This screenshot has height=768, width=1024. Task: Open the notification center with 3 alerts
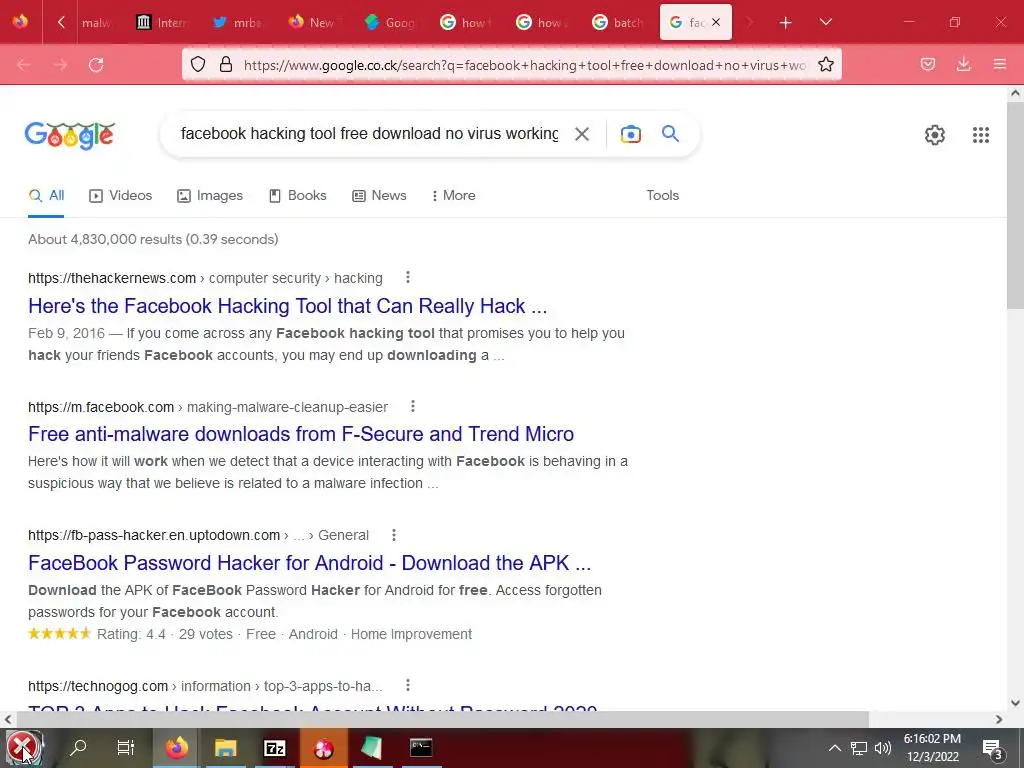(x=992, y=748)
